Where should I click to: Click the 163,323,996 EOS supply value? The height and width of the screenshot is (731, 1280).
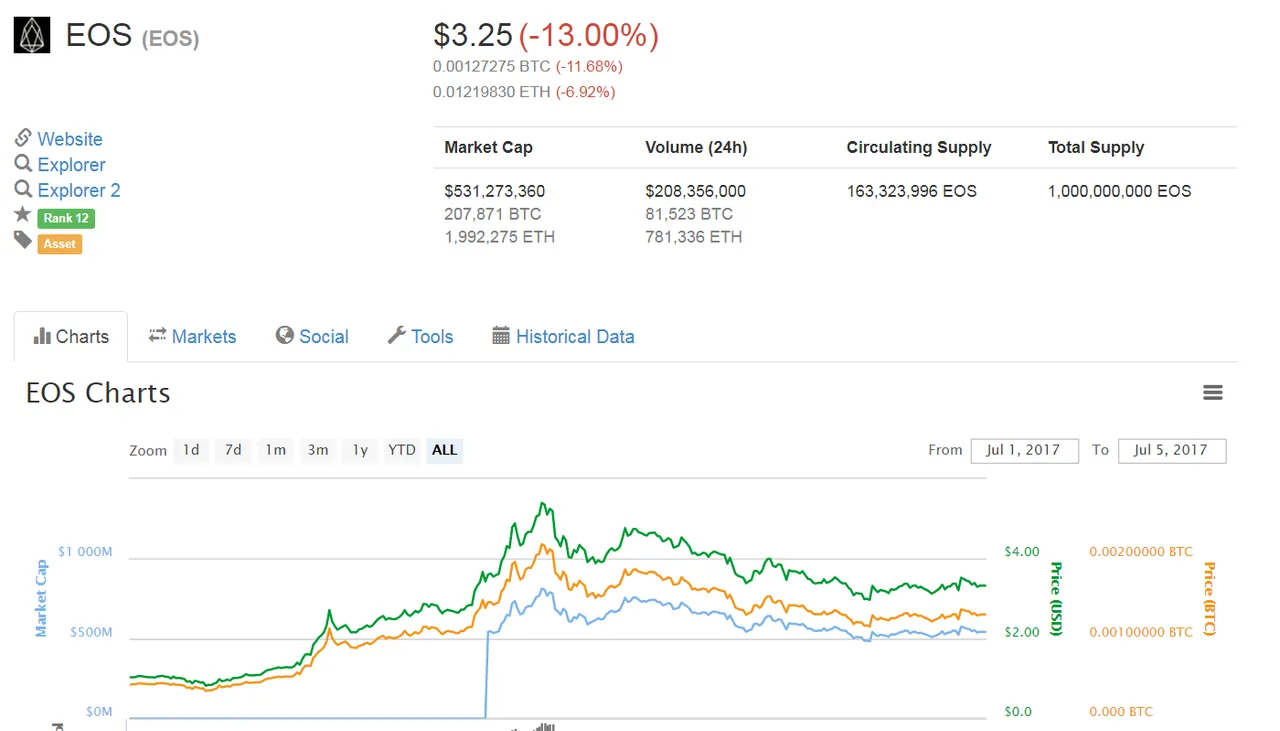pyautogui.click(x=912, y=191)
